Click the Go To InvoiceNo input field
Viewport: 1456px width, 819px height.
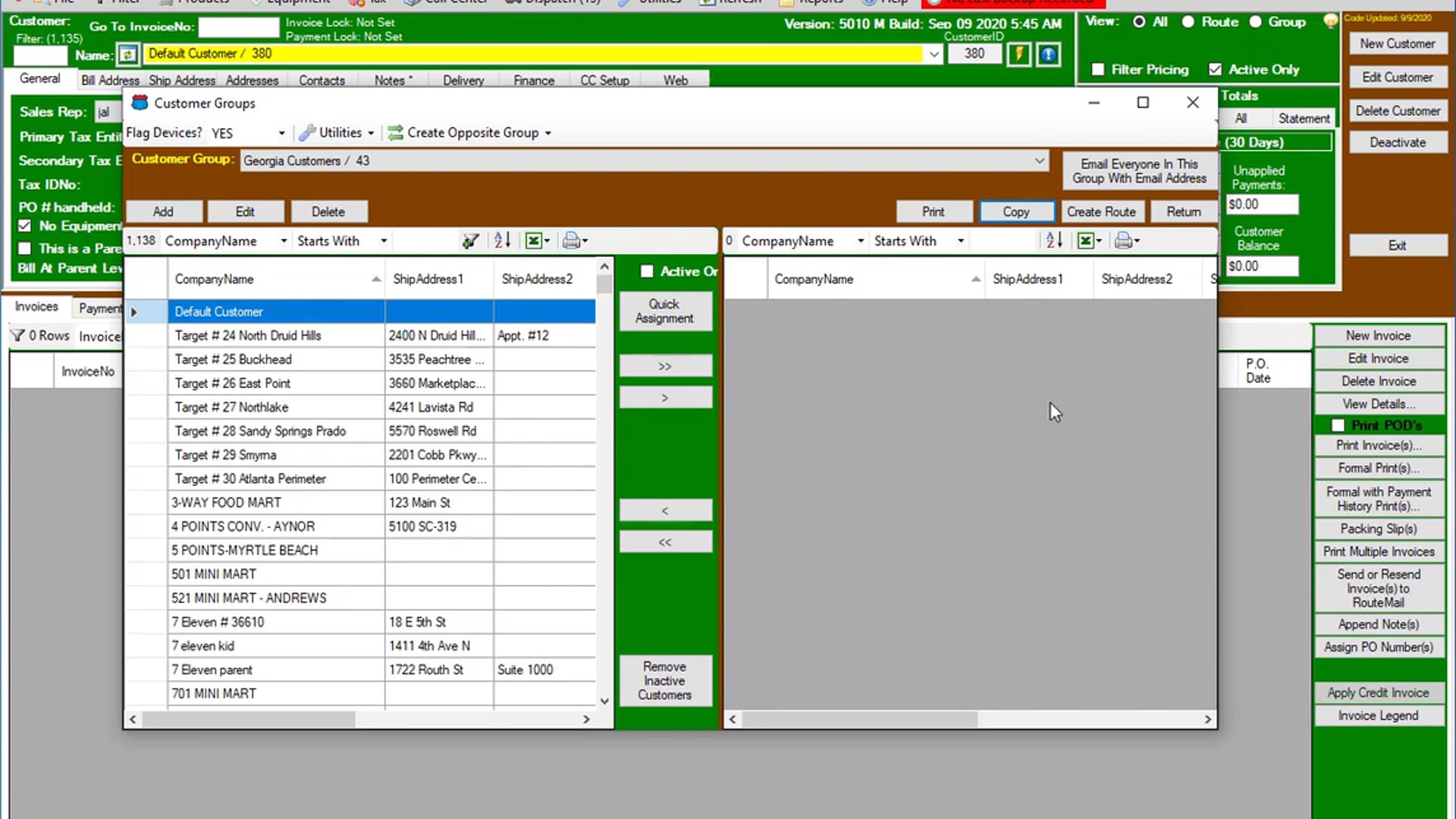pos(239,27)
